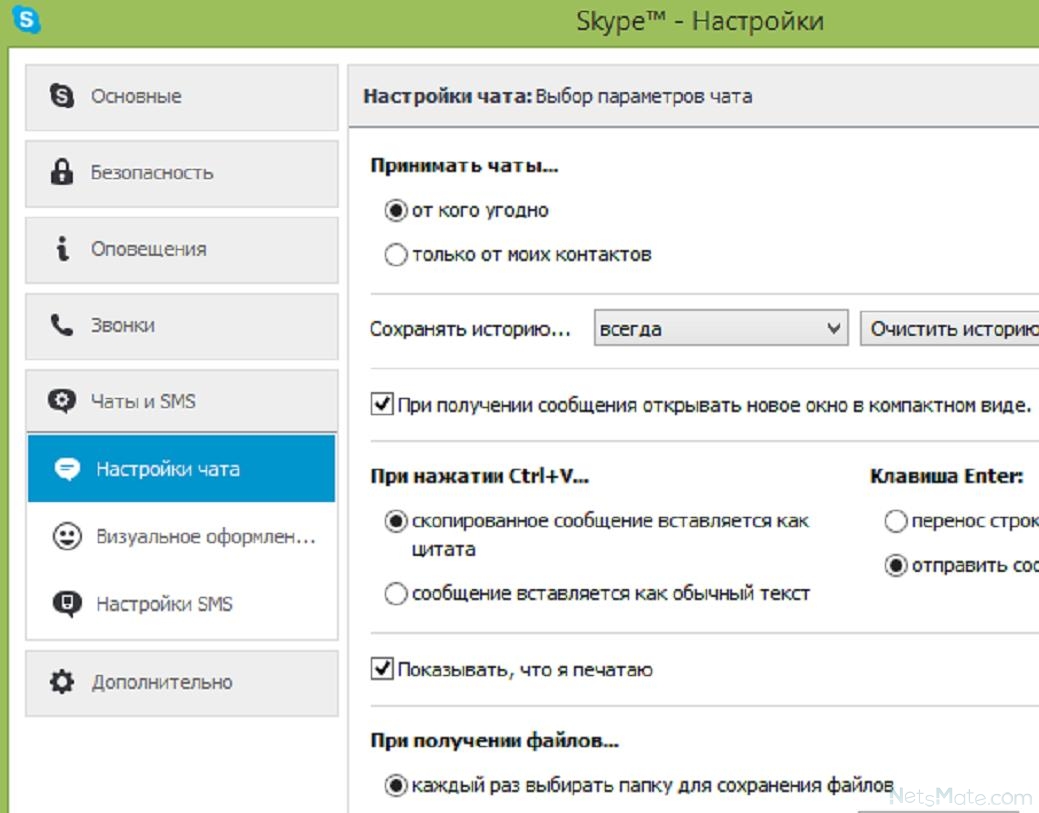Click the 'Сохранять историю...' label

click(x=470, y=329)
